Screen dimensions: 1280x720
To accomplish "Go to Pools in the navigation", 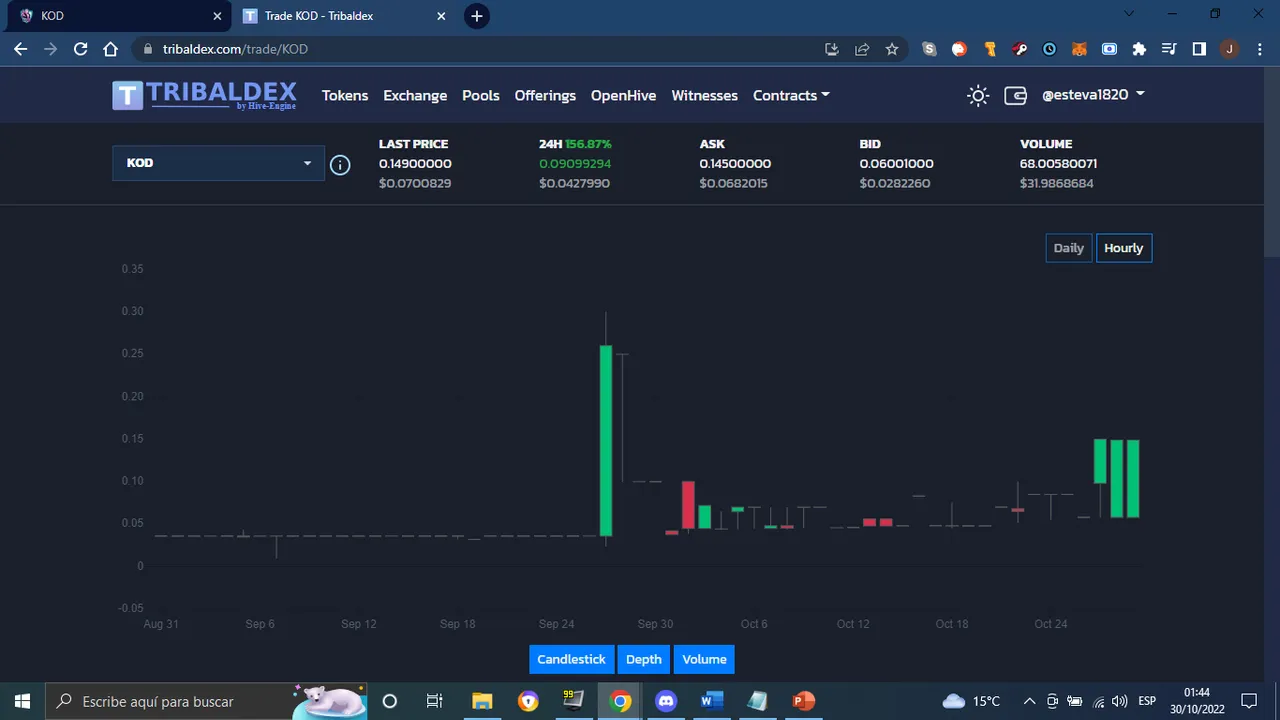I will click(x=481, y=95).
